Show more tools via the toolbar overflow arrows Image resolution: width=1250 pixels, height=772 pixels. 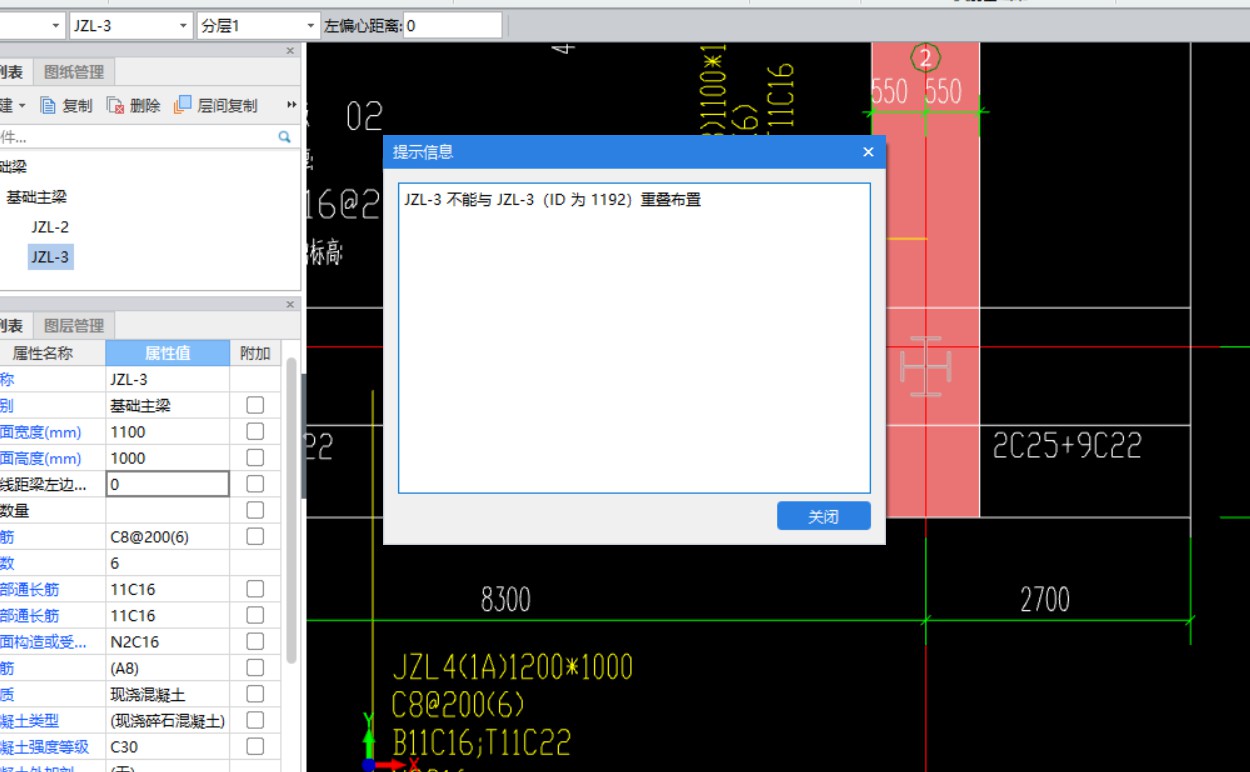(292, 105)
